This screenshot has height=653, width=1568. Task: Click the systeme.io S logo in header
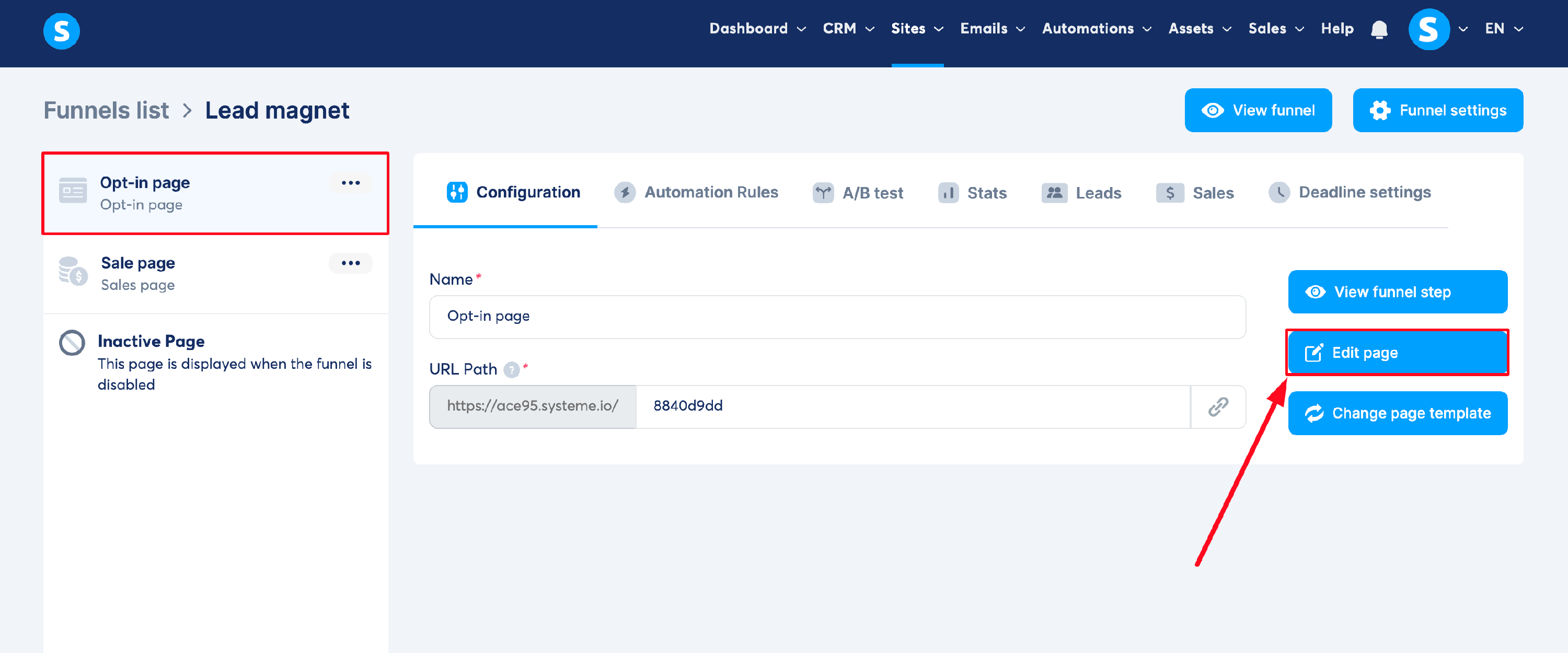pyautogui.click(x=62, y=30)
